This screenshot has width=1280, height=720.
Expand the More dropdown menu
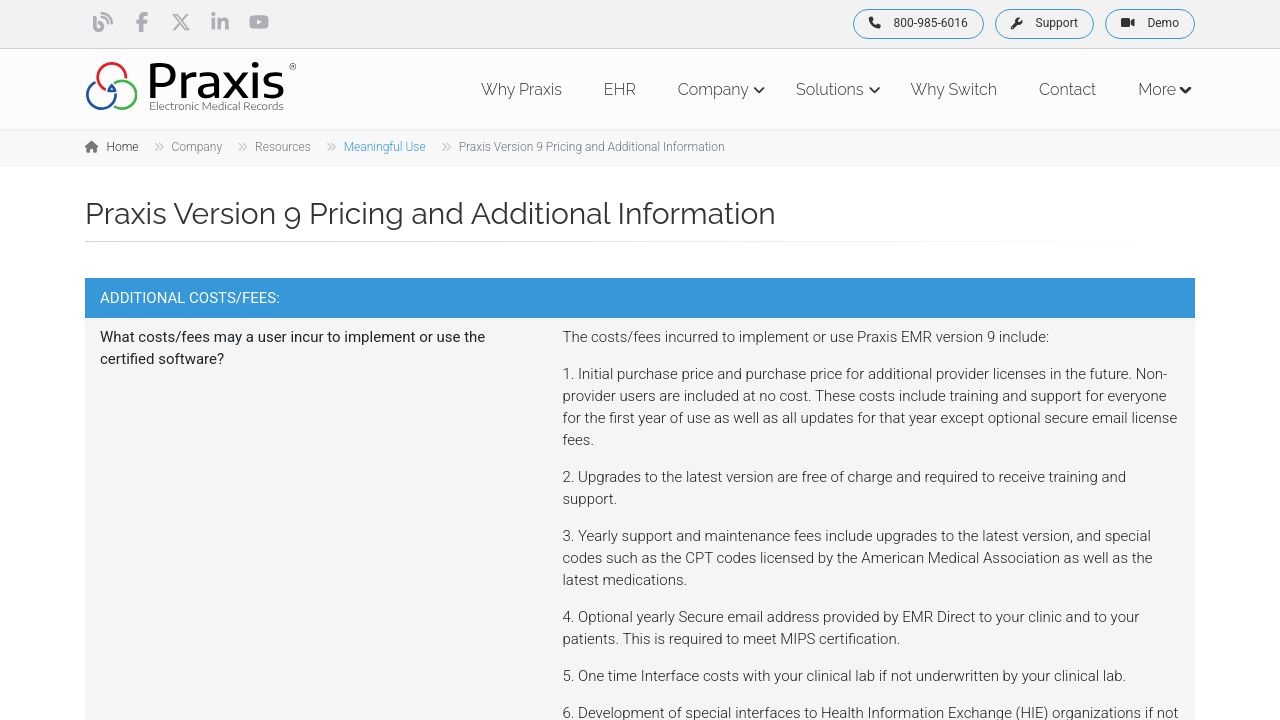pos(1164,90)
